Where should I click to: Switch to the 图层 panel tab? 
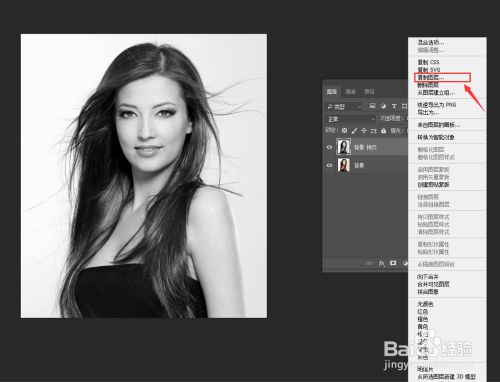(332, 91)
